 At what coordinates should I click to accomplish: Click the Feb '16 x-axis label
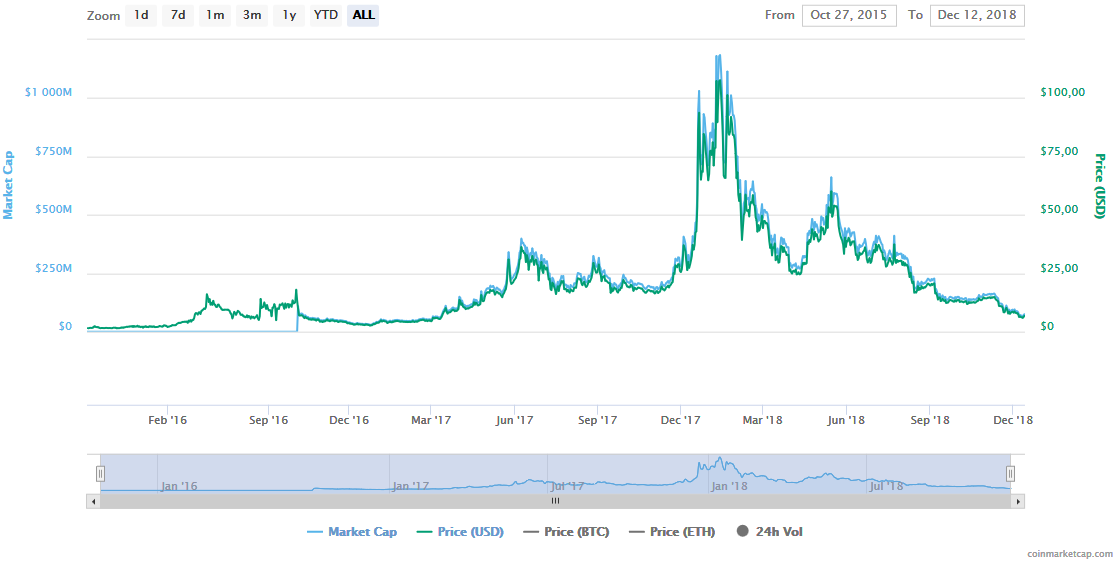click(x=167, y=421)
